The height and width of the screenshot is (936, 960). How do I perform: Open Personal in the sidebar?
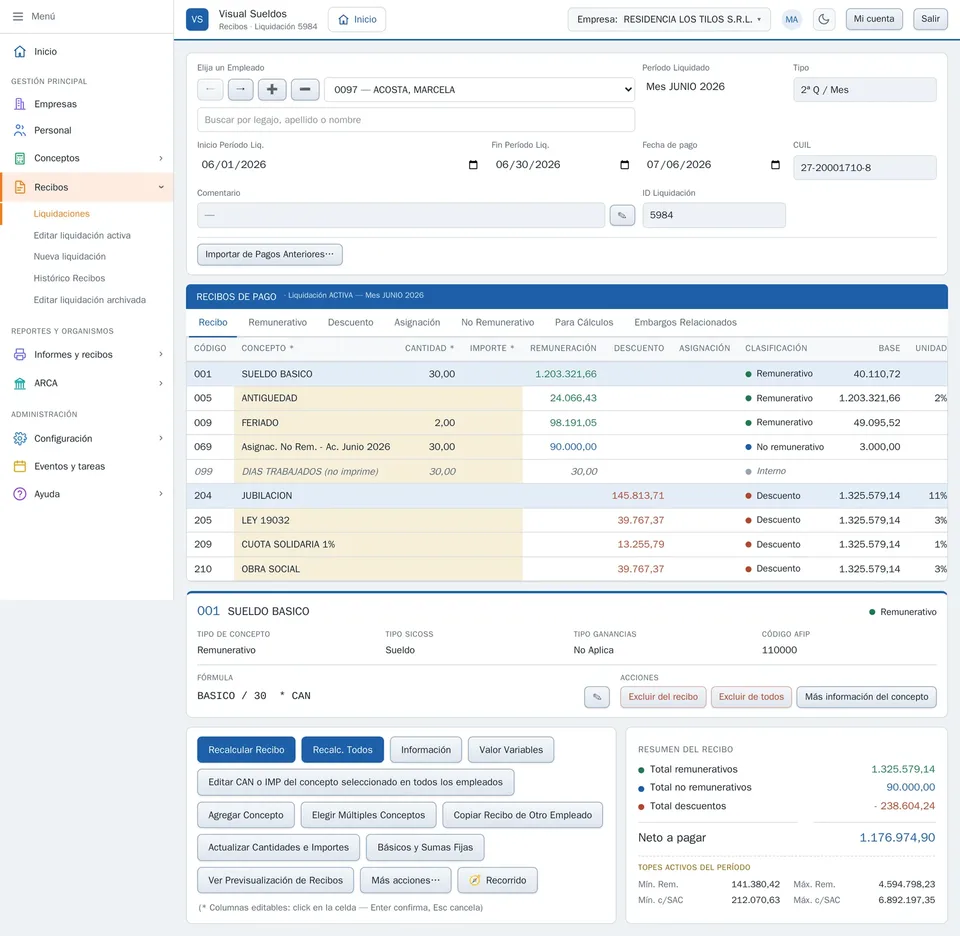pyautogui.click(x=87, y=130)
